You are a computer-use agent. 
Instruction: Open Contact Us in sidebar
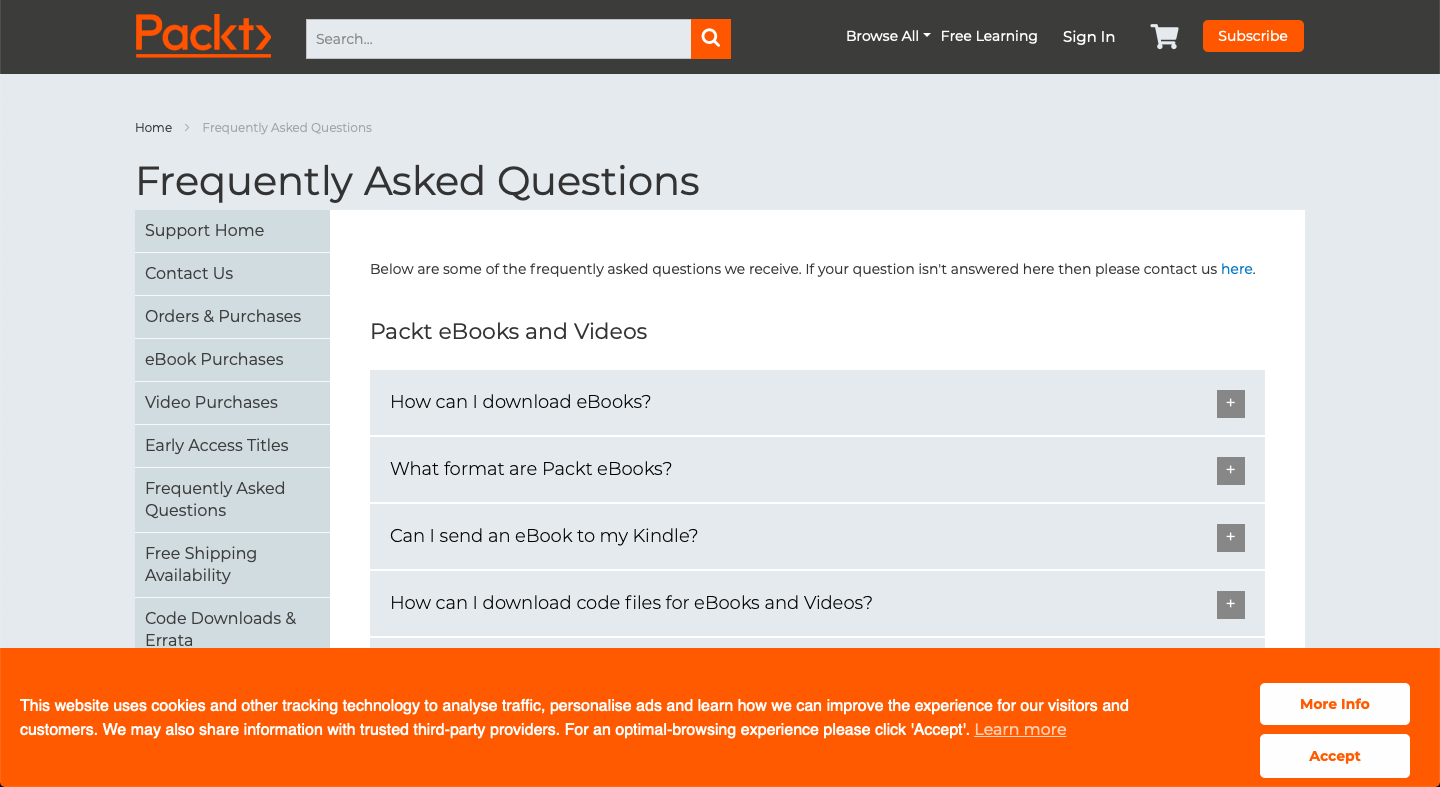pyautogui.click(x=232, y=273)
